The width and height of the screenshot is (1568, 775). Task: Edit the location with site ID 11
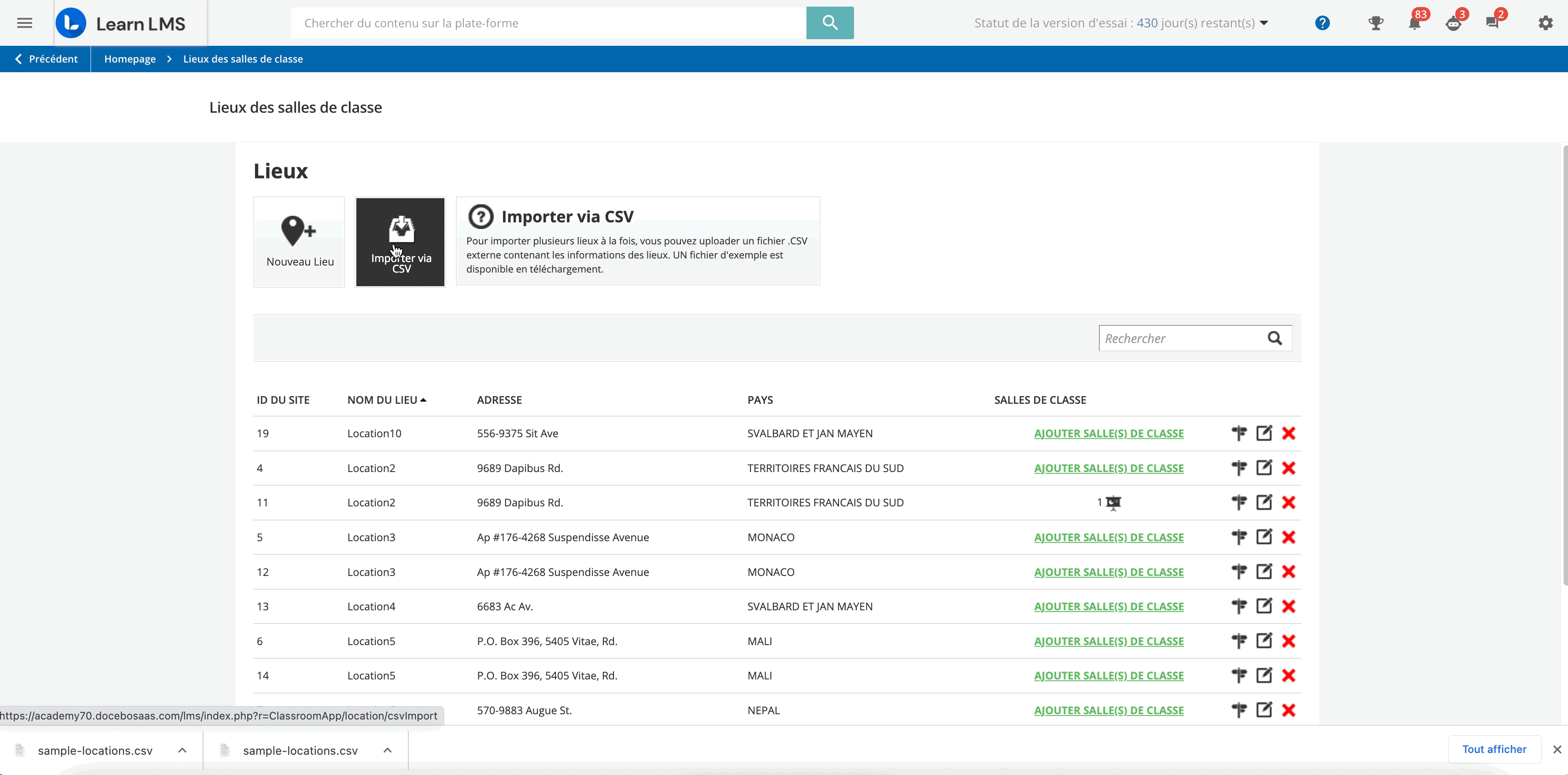(x=1264, y=502)
